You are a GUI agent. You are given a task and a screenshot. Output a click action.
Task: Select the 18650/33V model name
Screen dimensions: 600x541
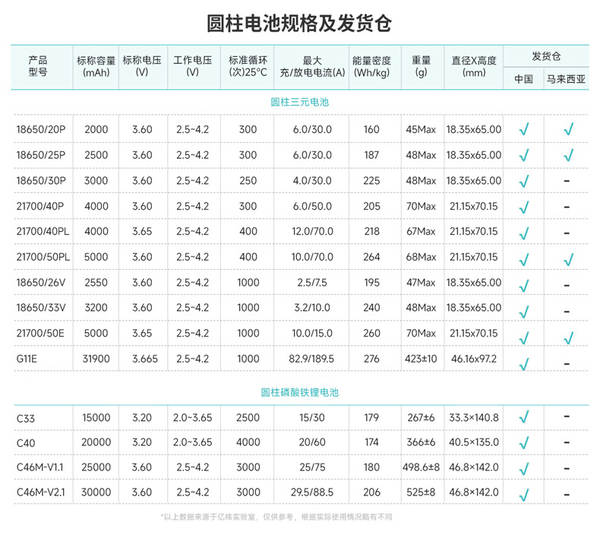41,308
